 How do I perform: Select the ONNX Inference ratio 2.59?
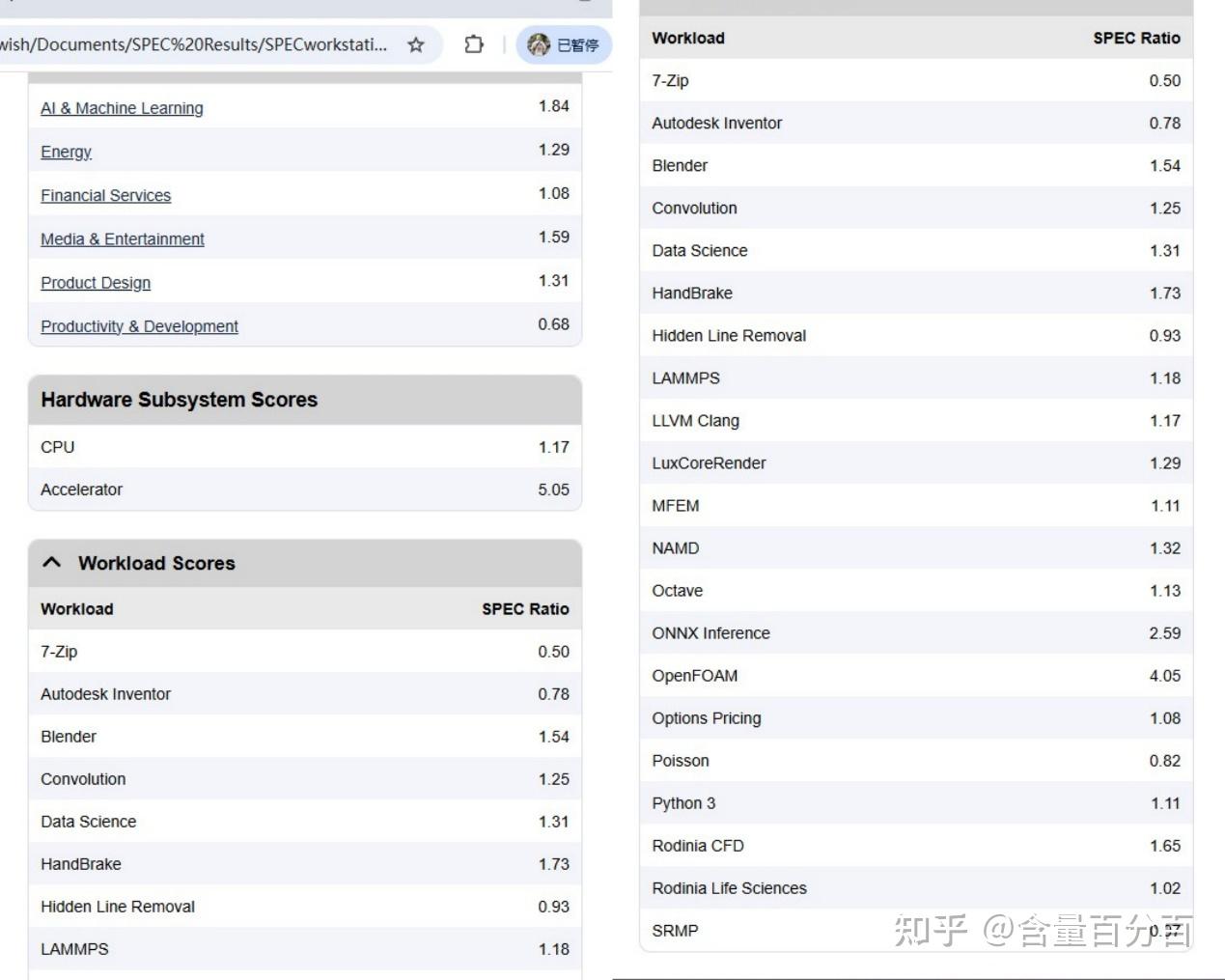[1164, 633]
